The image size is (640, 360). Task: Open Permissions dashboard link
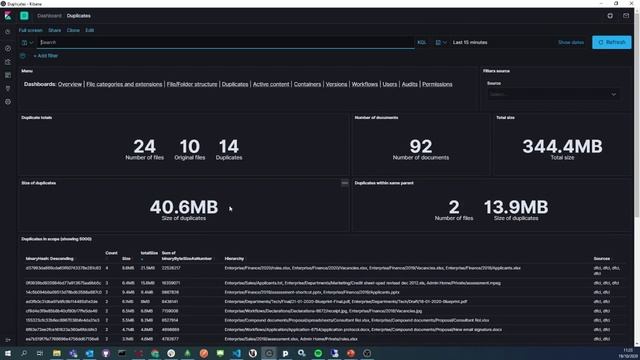437,84
